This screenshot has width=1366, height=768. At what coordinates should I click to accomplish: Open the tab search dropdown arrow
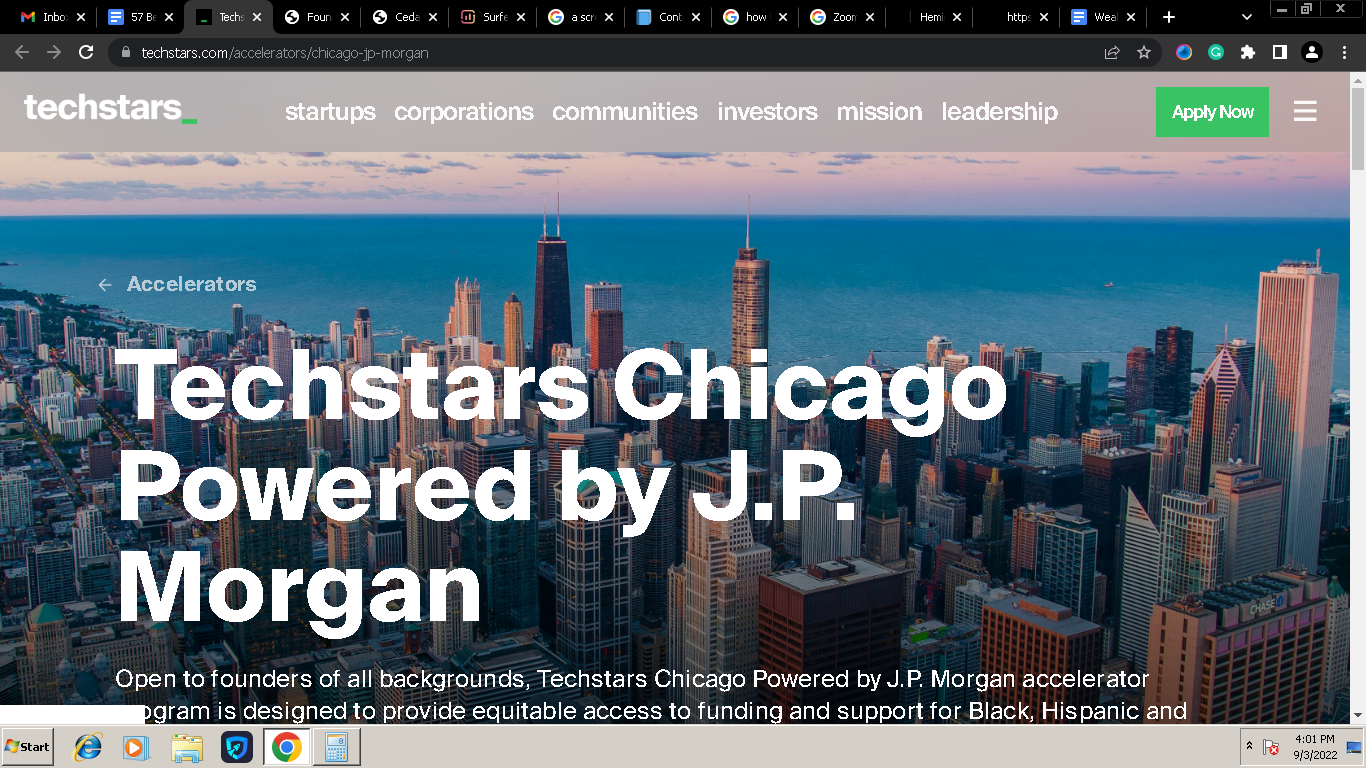click(1247, 17)
